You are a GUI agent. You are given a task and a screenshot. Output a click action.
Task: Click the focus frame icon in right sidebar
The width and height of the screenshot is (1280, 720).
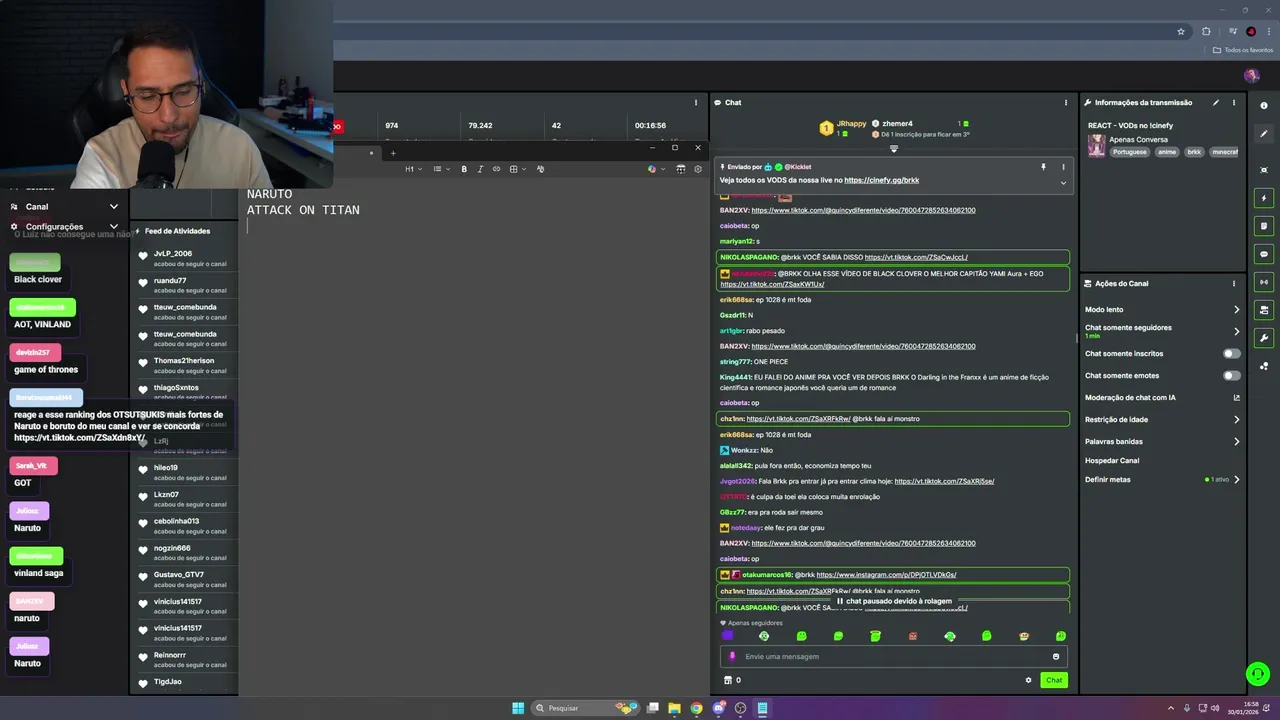1264,170
